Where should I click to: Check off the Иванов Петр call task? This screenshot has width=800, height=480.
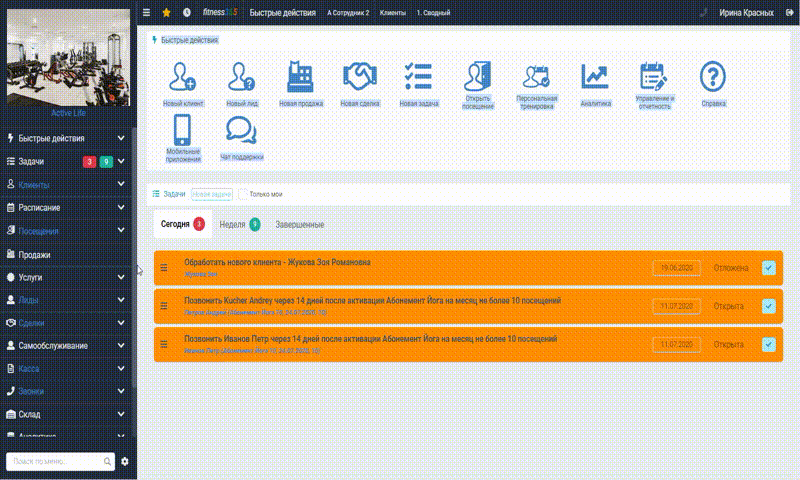pyautogui.click(x=768, y=345)
